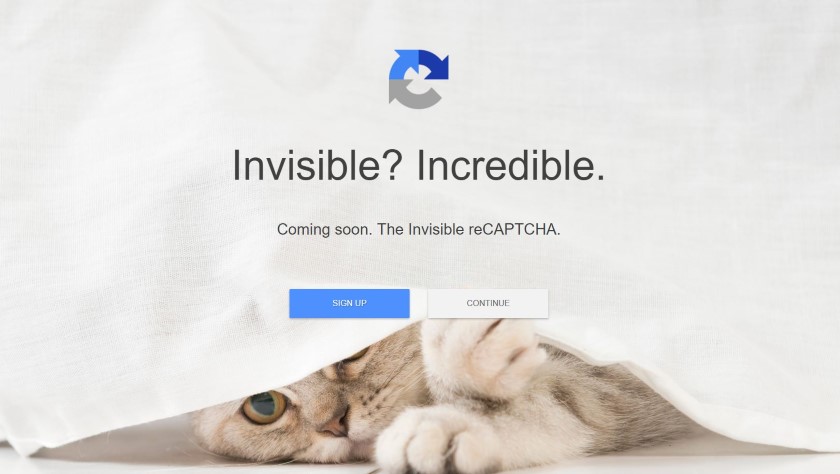Click the cat's raised paw under the CONTINUE button
Image resolution: width=840 pixels, height=474 pixels.
483,357
